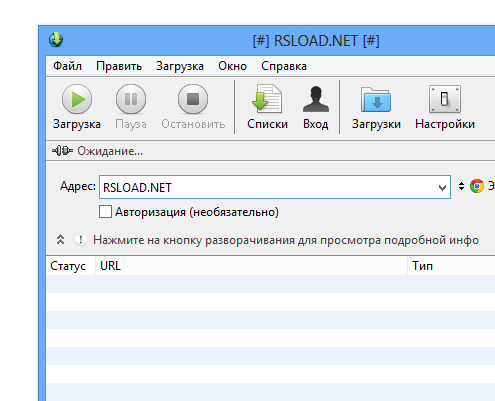The image size is (495, 401).
Task: Open the Загрузка menu
Action: [x=180, y=66]
